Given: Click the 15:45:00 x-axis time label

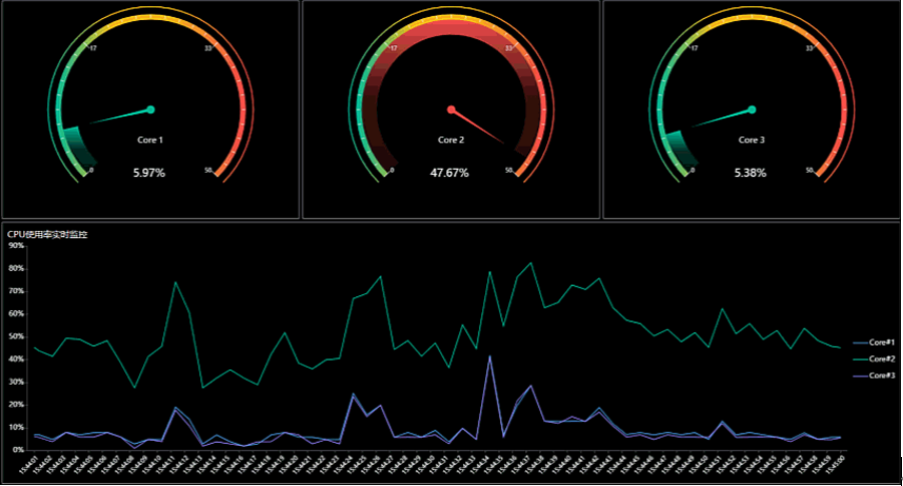Looking at the screenshot, I should [835, 464].
